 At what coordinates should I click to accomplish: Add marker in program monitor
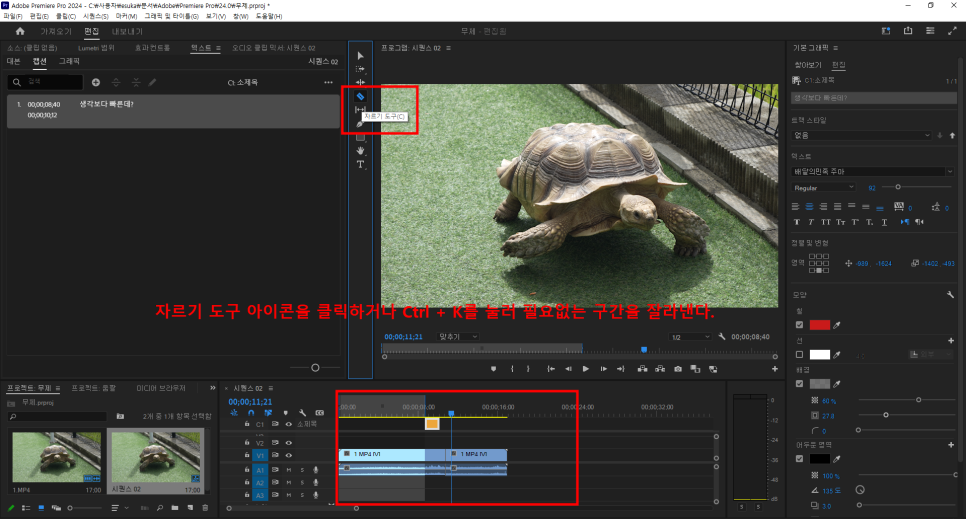[493, 369]
